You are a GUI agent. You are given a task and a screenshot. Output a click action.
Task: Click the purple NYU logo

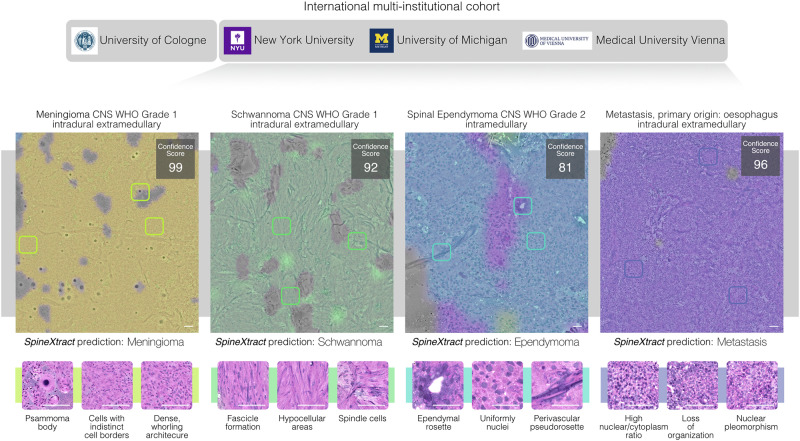pyautogui.click(x=237, y=40)
